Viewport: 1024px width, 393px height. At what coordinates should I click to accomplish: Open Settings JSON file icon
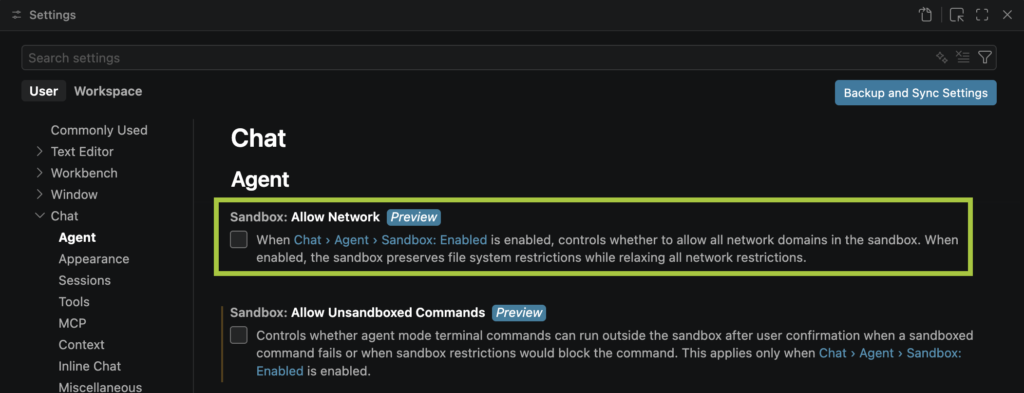(925, 15)
